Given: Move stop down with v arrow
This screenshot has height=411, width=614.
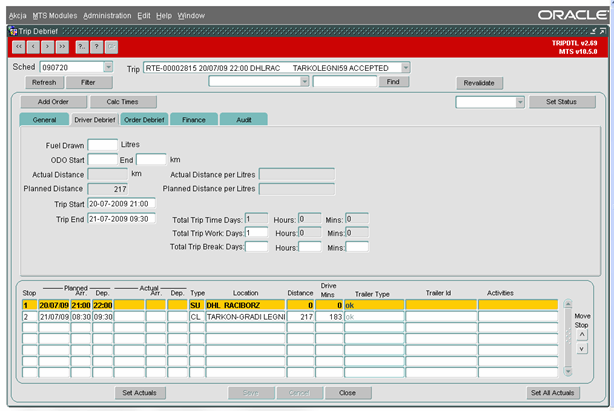Looking at the screenshot, I should [x=582, y=348].
